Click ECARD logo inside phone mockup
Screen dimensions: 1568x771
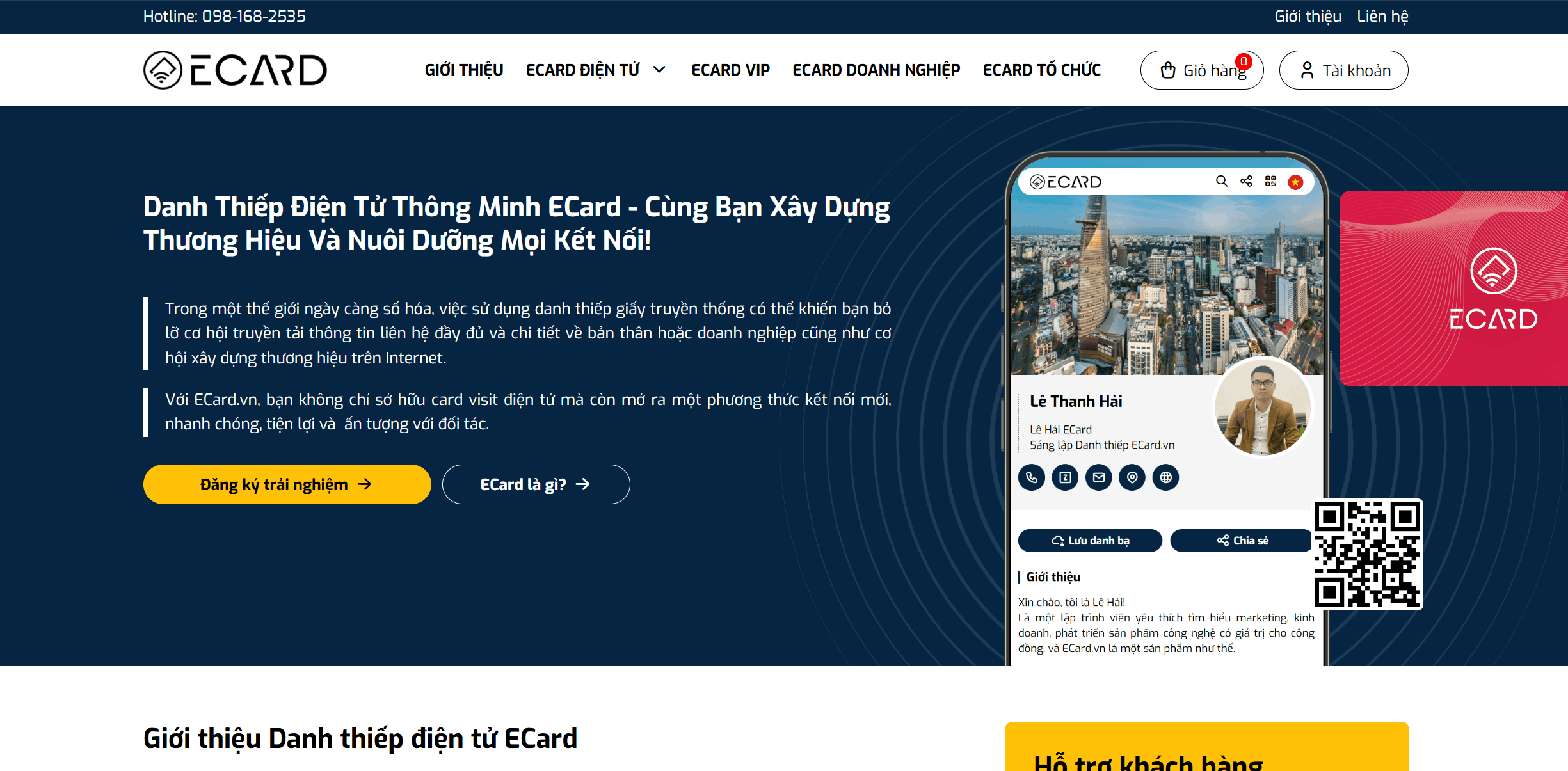pyautogui.click(x=1066, y=182)
